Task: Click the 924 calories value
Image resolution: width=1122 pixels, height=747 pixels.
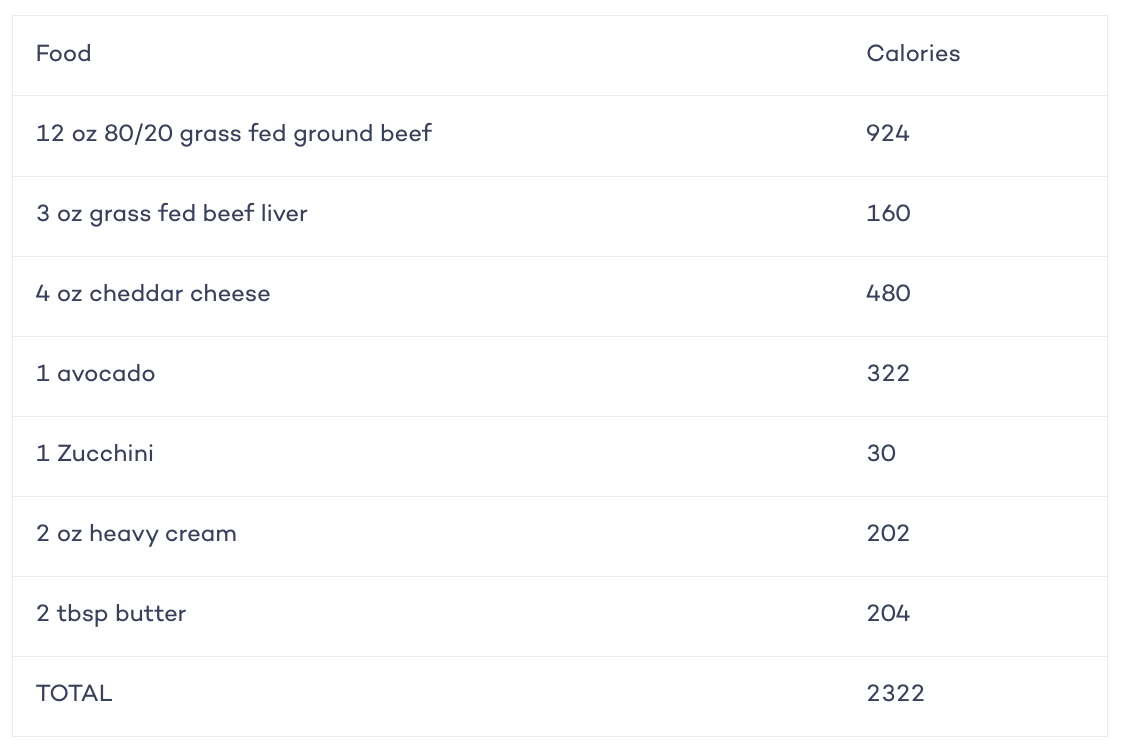Action: pos(887,134)
